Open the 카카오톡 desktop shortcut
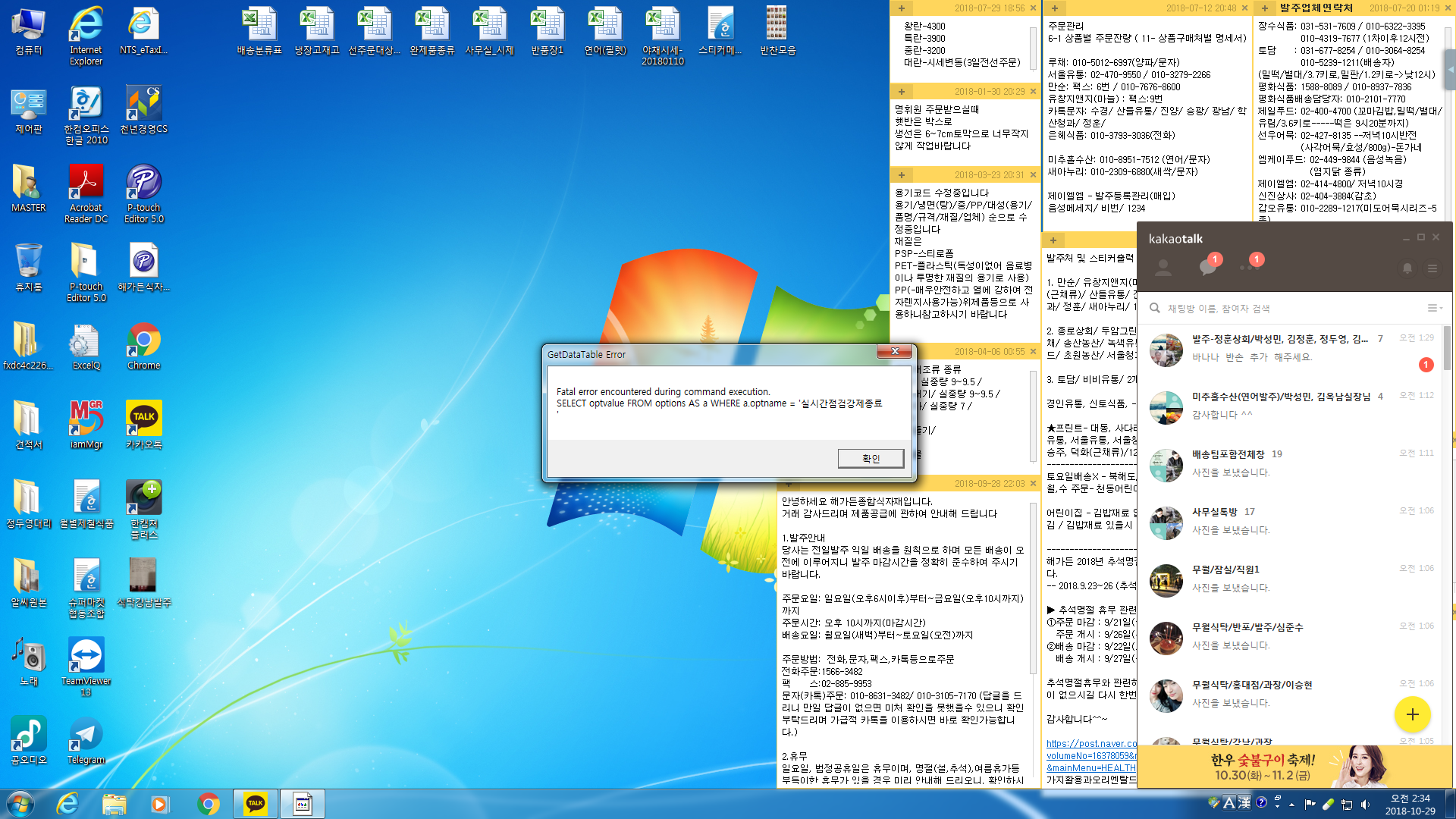This screenshot has width=1456, height=819. [x=143, y=425]
